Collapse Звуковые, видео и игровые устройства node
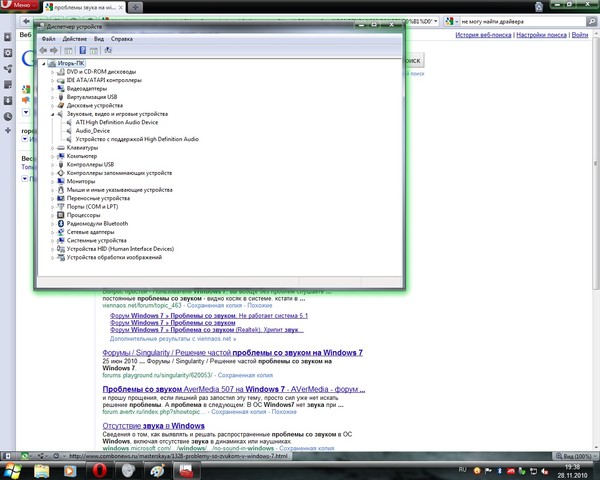Viewport: 600px width, 480px height. click(x=52, y=114)
